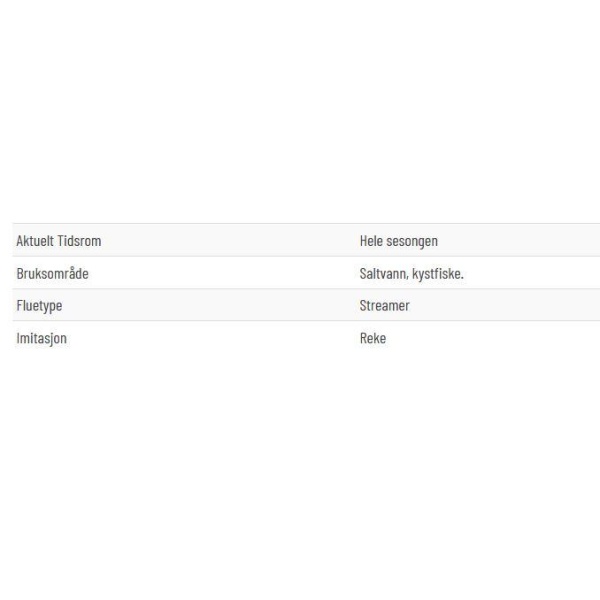Click the word Aktuelt in first row
The height and width of the screenshot is (600, 600).
[x=35, y=241]
